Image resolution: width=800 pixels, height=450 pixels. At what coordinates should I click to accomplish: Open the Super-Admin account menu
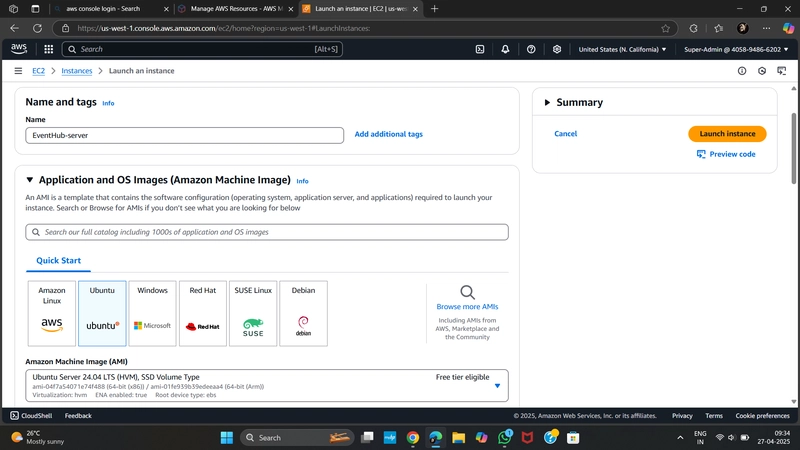click(x=736, y=49)
